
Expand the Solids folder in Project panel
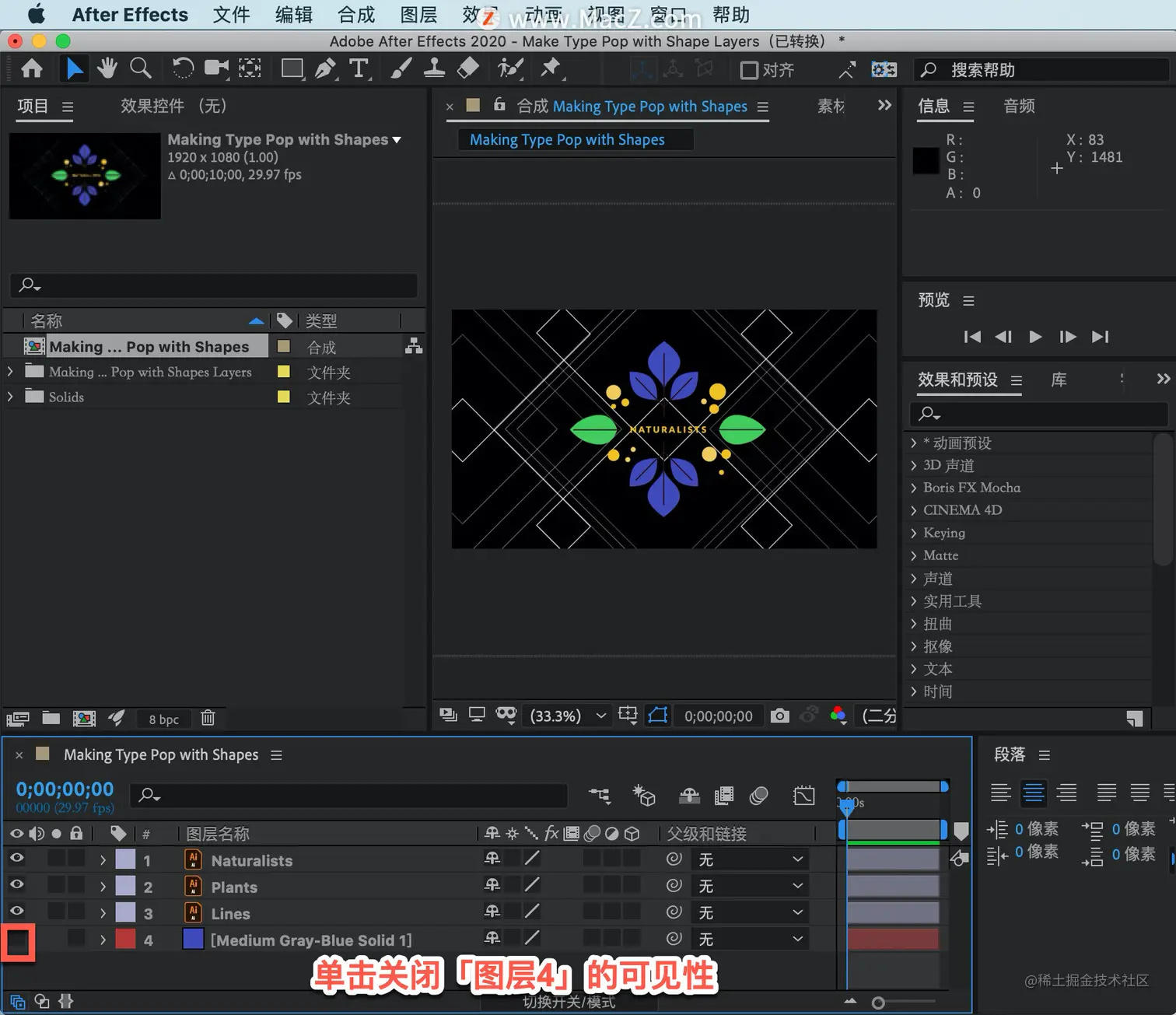click(10, 397)
